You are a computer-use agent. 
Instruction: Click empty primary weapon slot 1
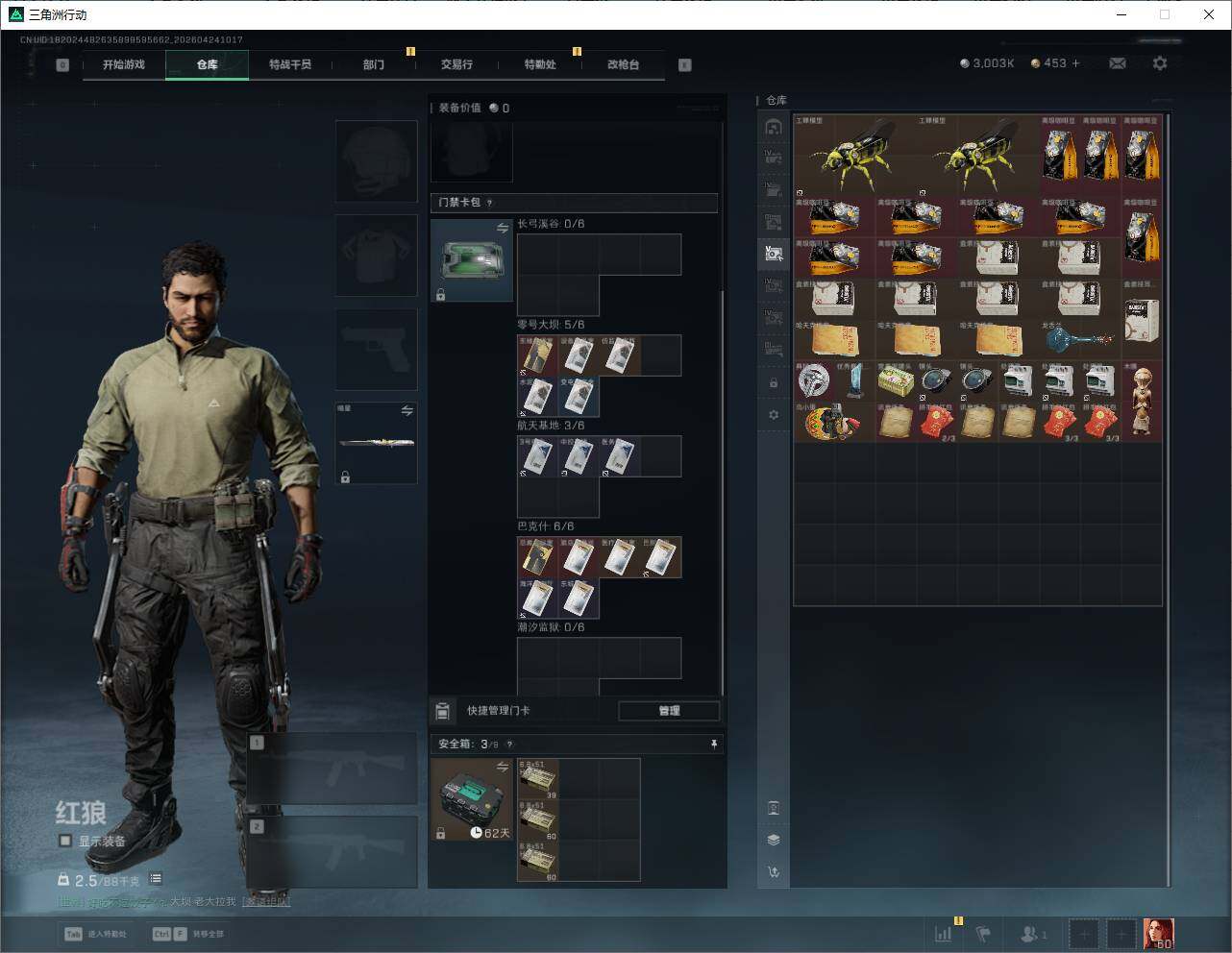coord(333,769)
